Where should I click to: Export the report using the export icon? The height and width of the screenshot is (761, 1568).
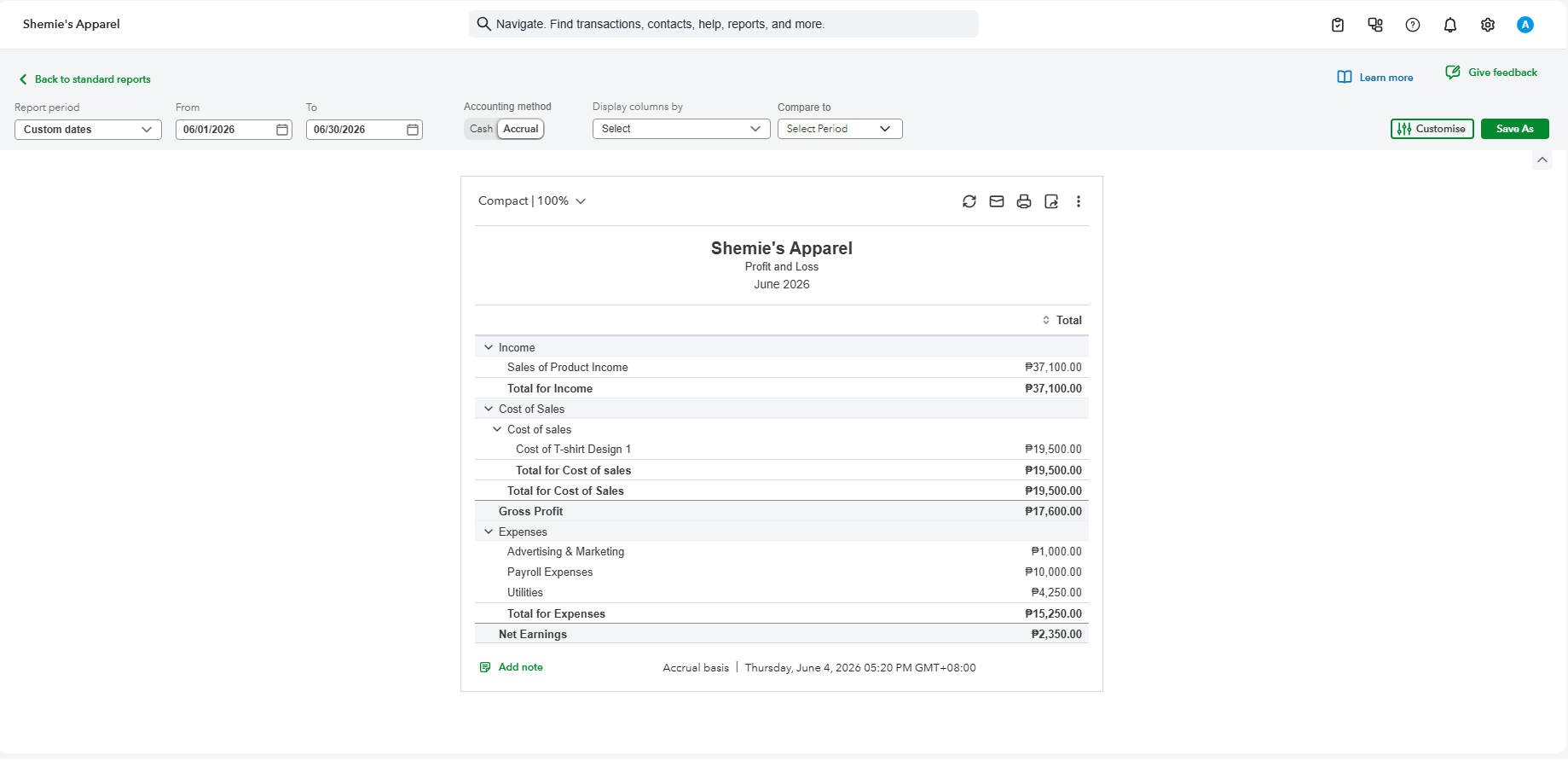(1051, 201)
